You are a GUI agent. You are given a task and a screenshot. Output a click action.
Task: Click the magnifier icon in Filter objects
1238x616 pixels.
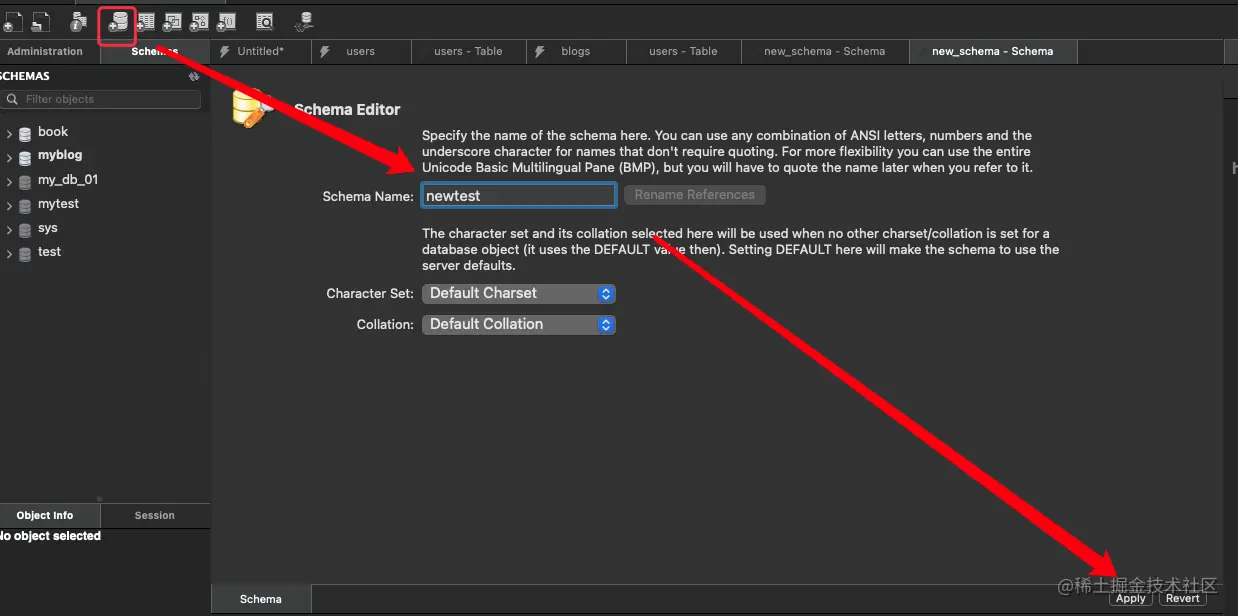pos(13,99)
